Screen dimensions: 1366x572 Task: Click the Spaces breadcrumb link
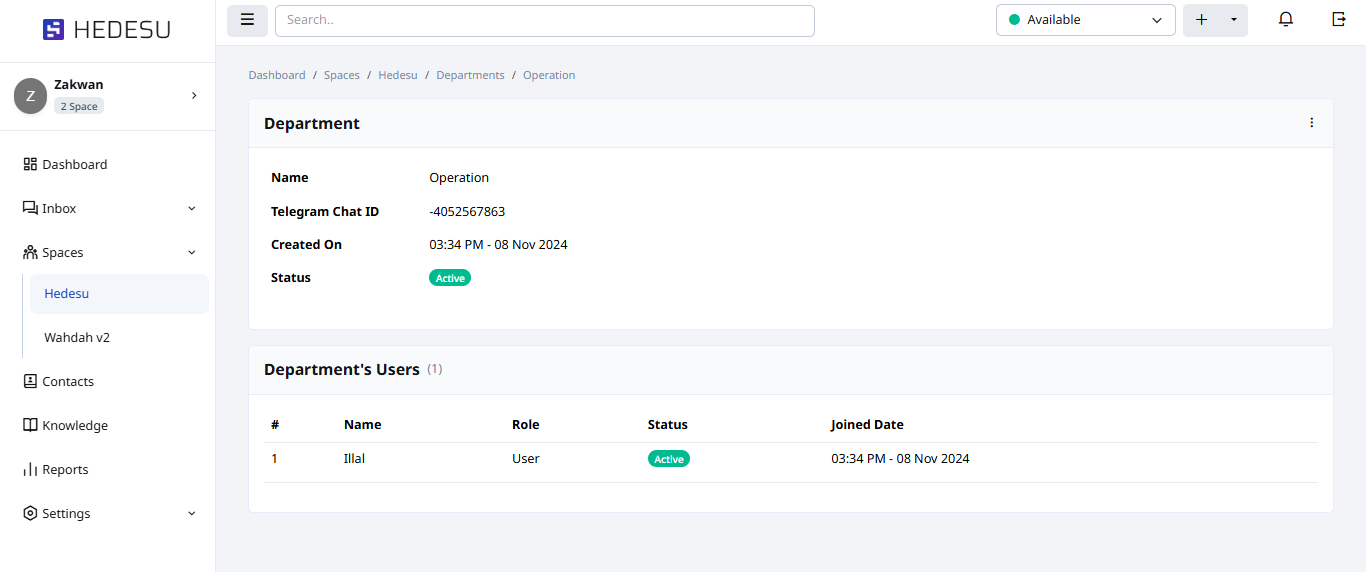click(x=341, y=75)
